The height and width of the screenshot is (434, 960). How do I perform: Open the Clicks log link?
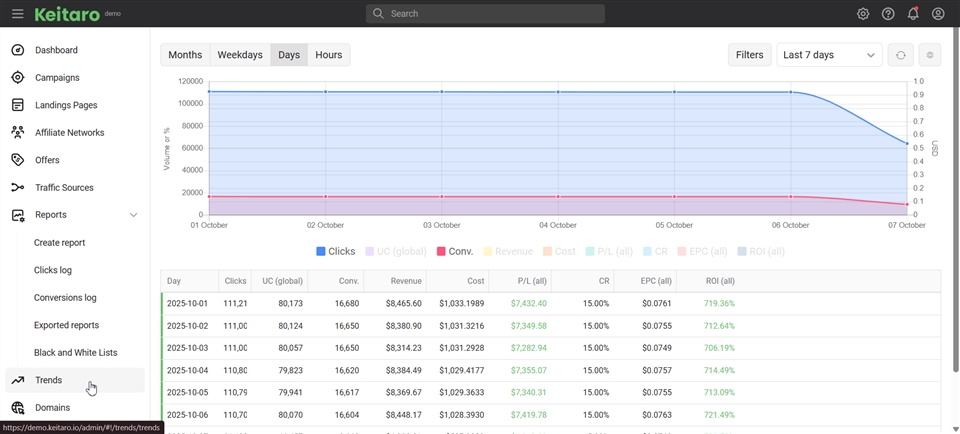53,270
